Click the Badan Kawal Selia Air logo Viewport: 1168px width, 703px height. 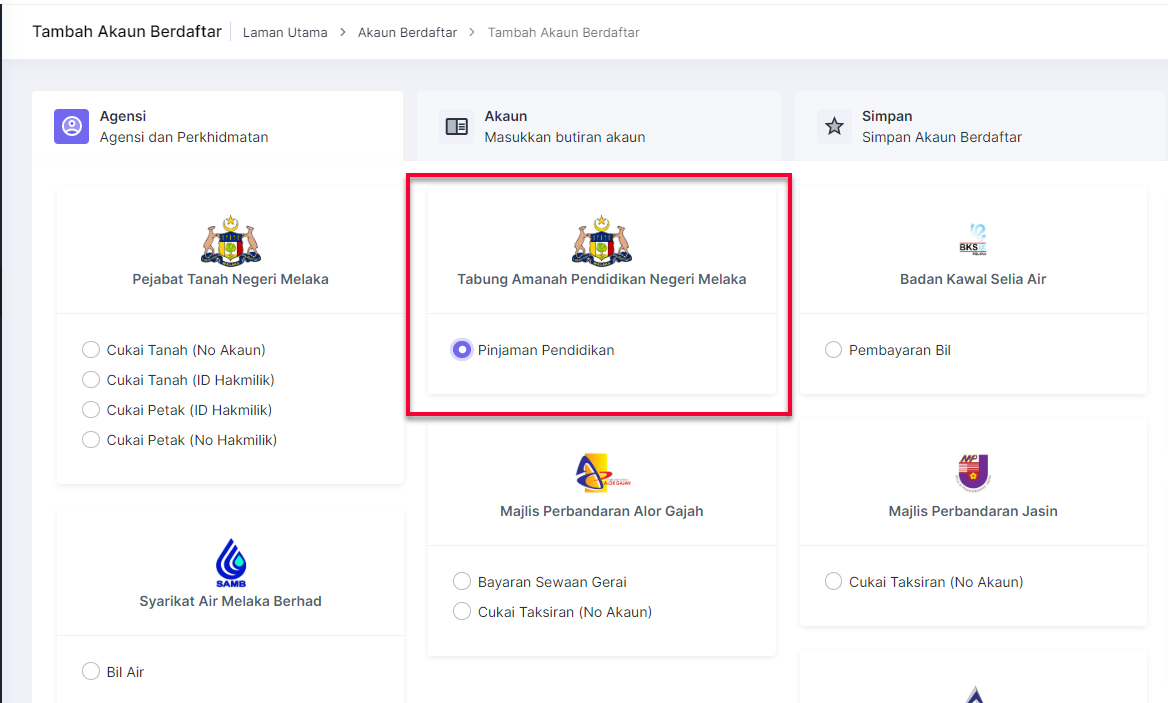point(972,241)
